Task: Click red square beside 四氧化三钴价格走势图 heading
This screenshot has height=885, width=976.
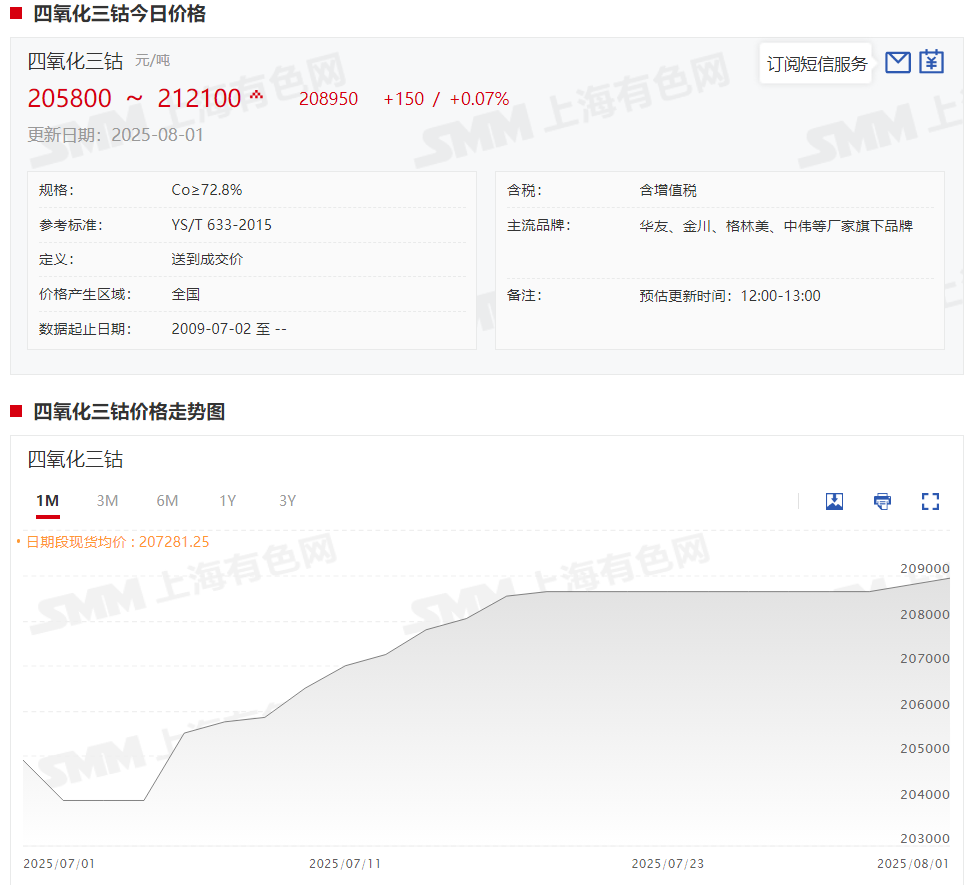Action: (16, 411)
